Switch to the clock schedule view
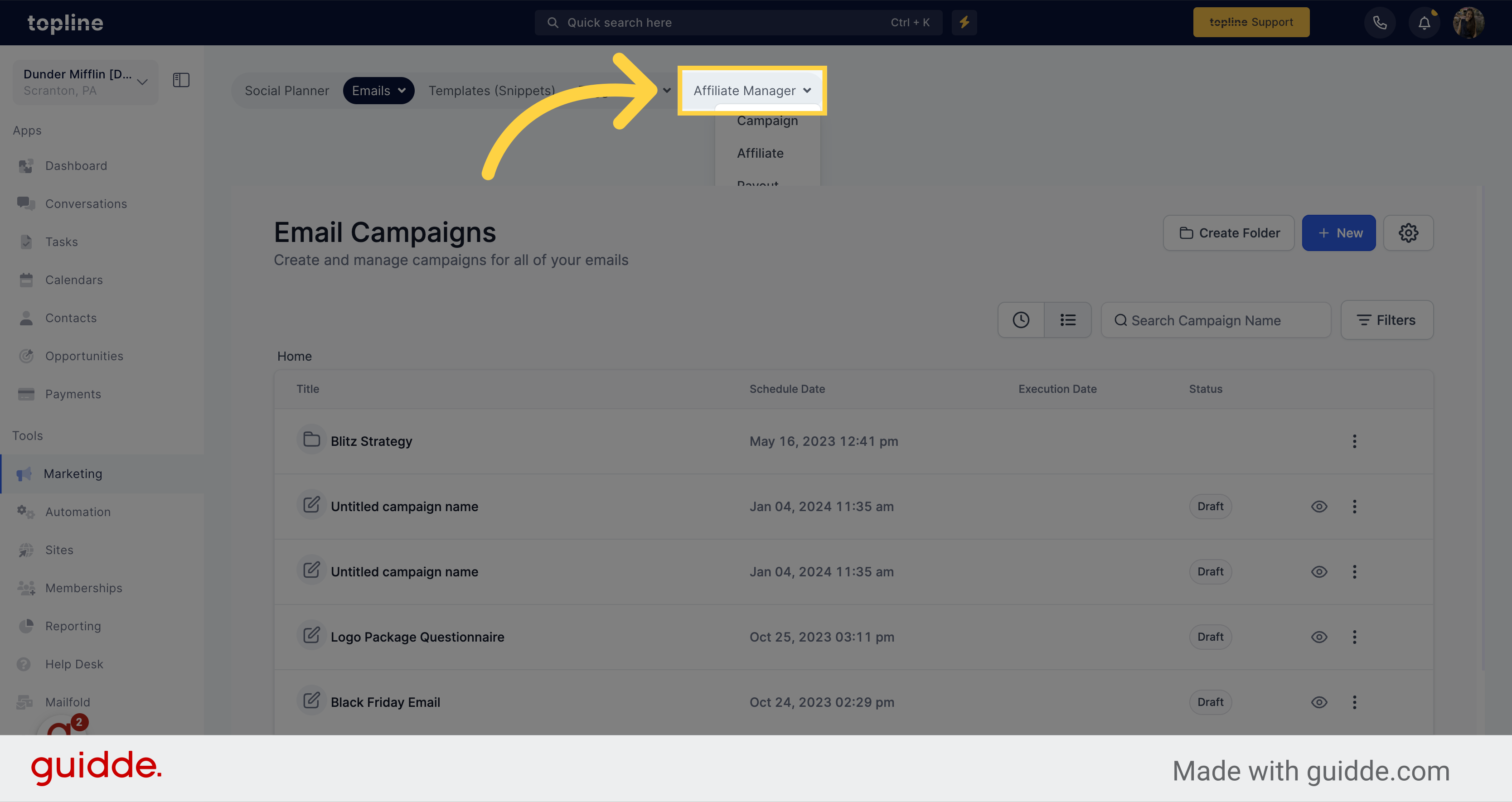1512x802 pixels. (x=1021, y=320)
